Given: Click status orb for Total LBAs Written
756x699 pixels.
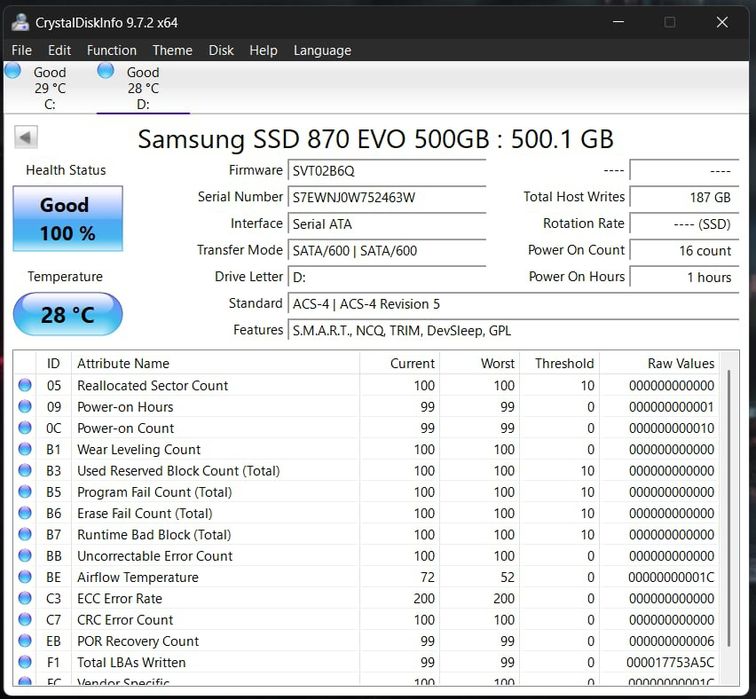Looking at the screenshot, I should tap(25, 662).
